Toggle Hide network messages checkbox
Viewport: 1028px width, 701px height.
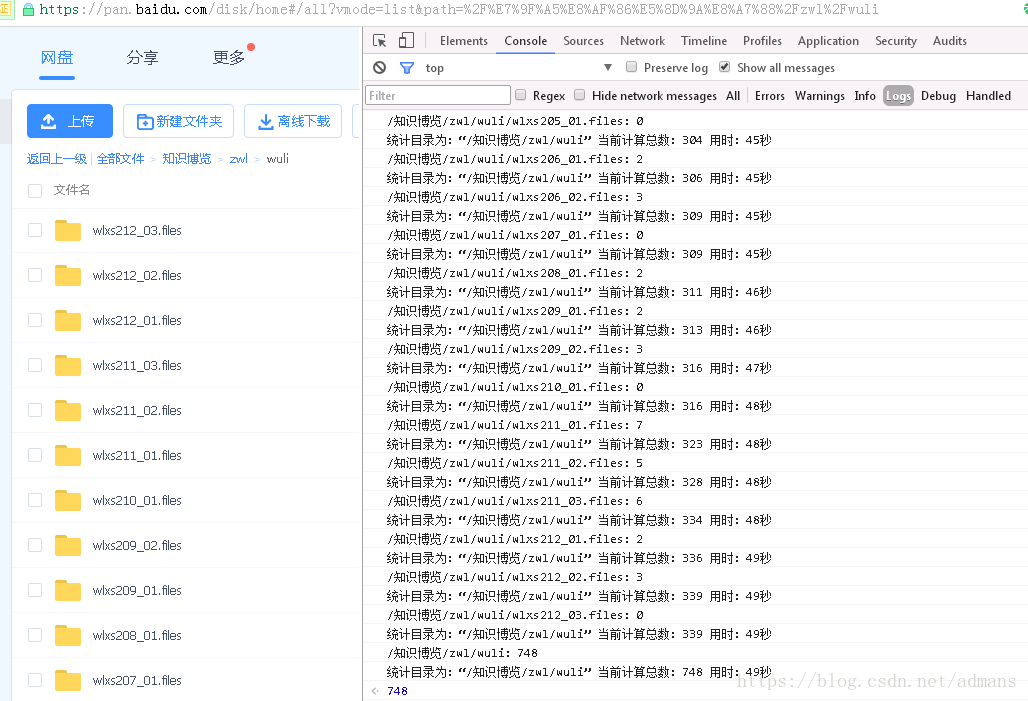pos(580,95)
